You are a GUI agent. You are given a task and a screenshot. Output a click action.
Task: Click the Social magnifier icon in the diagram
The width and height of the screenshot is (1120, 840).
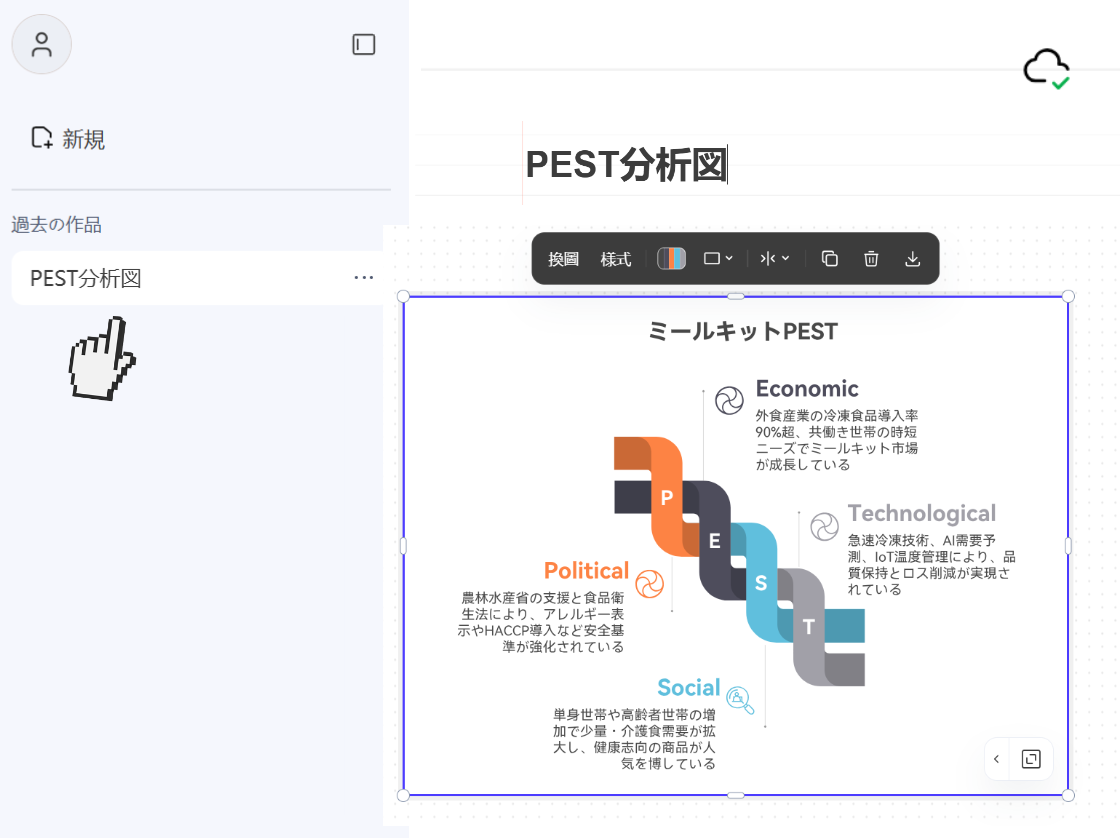pyautogui.click(x=739, y=699)
